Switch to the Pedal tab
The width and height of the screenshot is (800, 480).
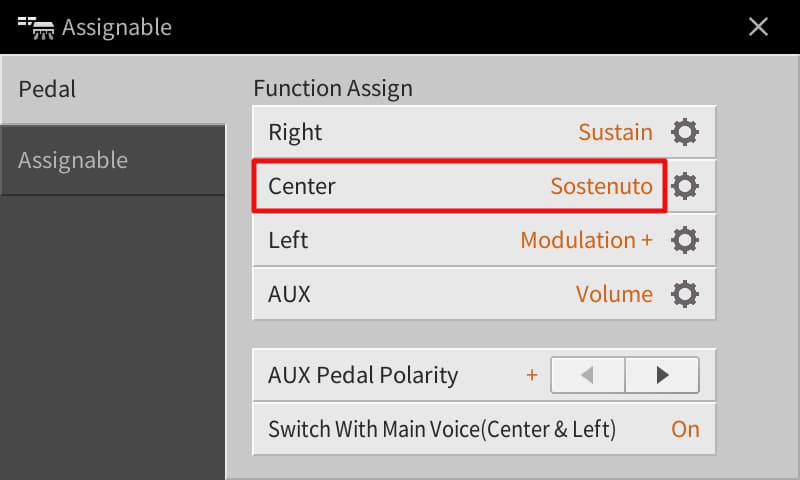112,89
